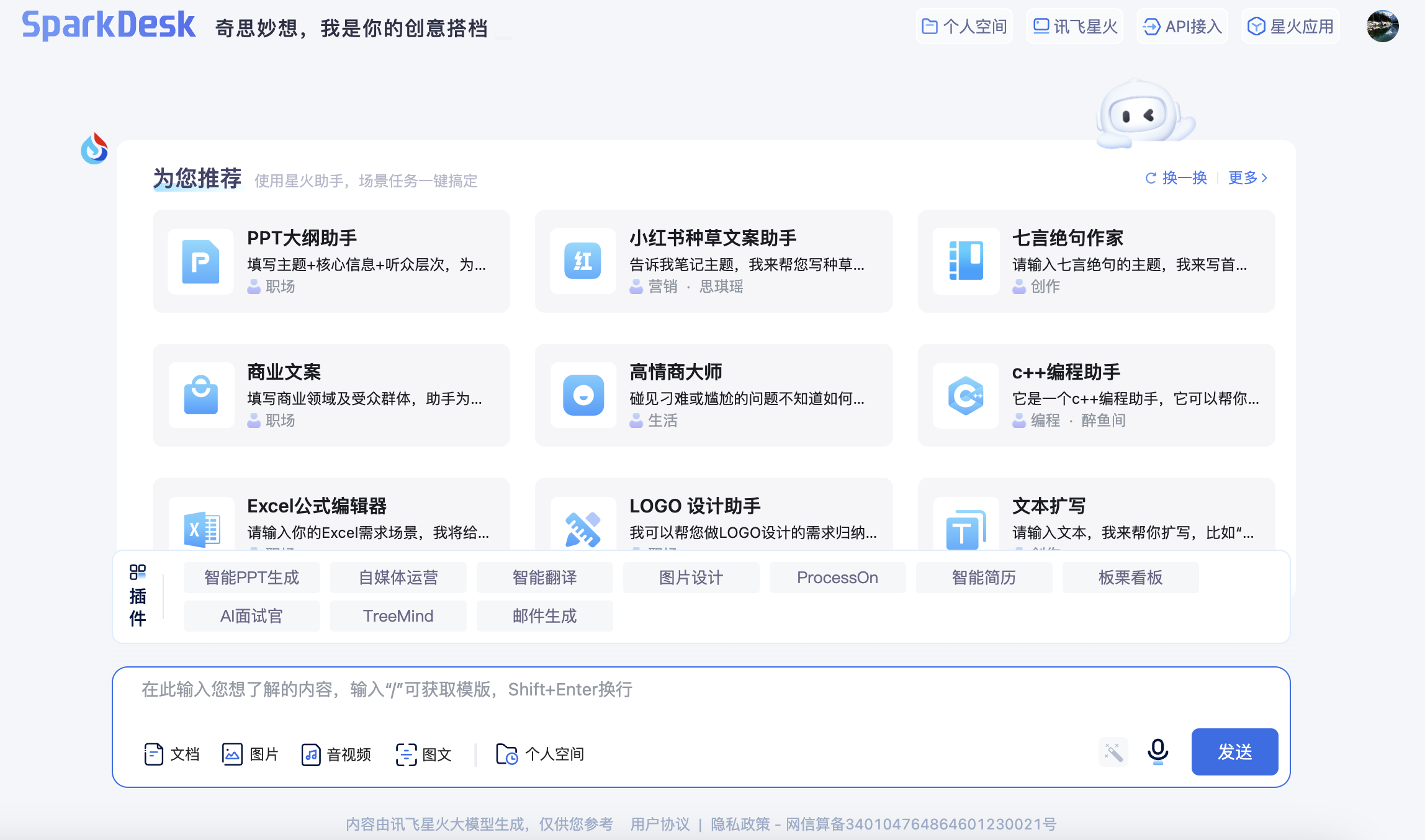Upload a file via 文档 icon
The height and width of the screenshot is (840, 1425).
pos(153,754)
